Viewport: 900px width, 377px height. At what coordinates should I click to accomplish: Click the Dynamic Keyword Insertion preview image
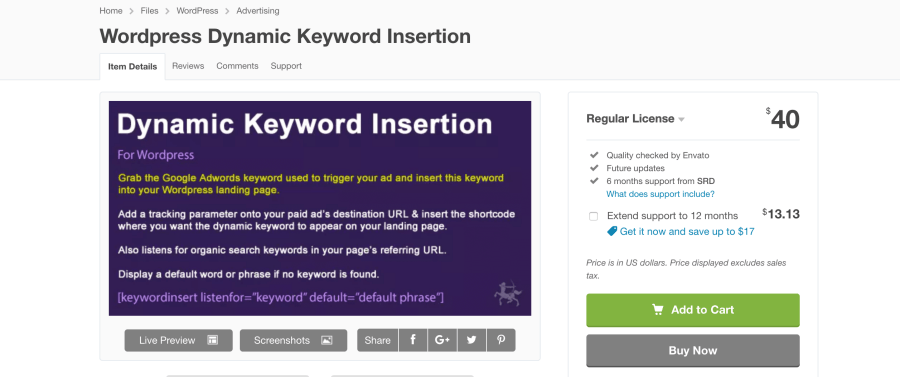(x=320, y=208)
